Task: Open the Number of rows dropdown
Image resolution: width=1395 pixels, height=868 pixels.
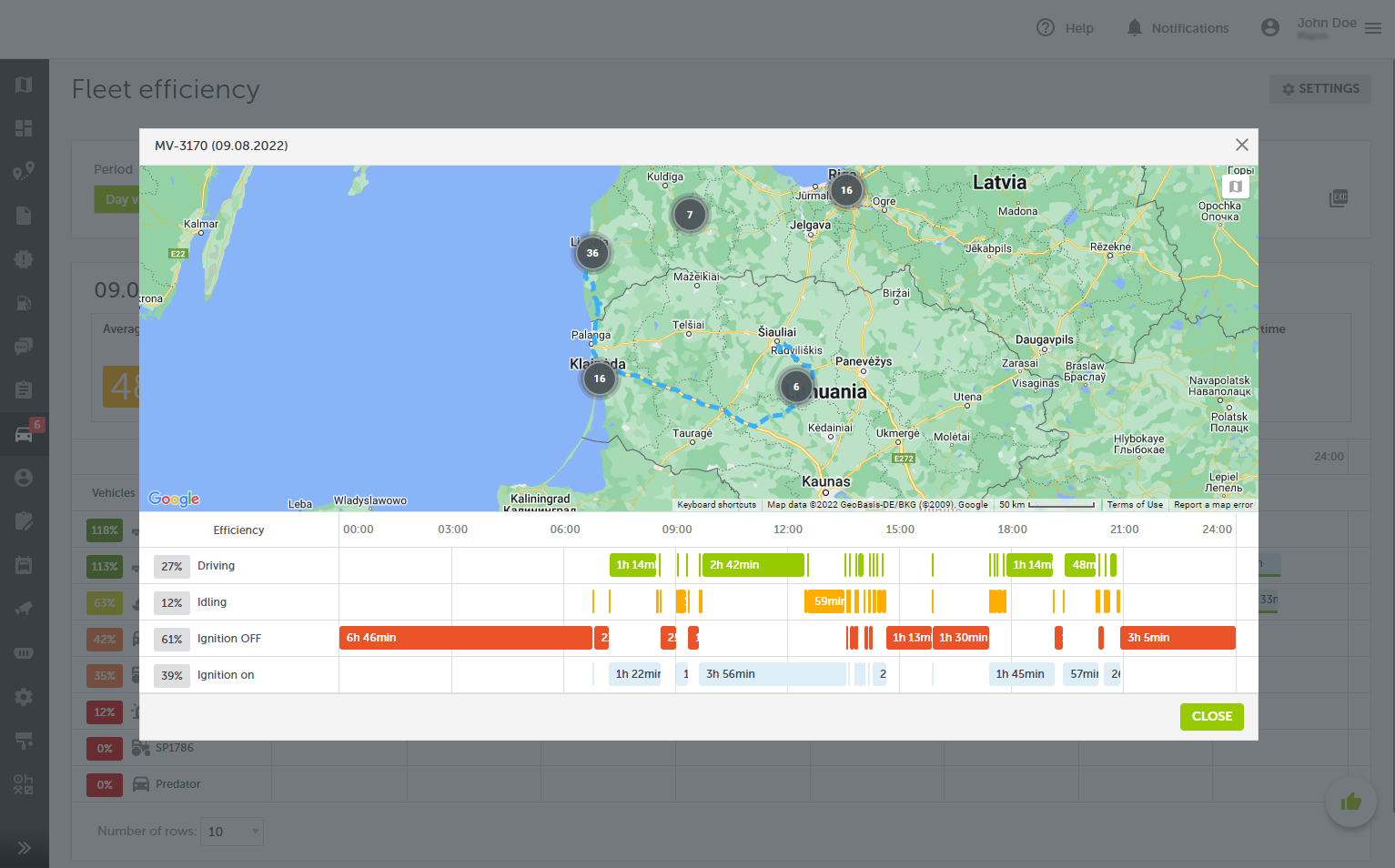Action: pos(232,832)
